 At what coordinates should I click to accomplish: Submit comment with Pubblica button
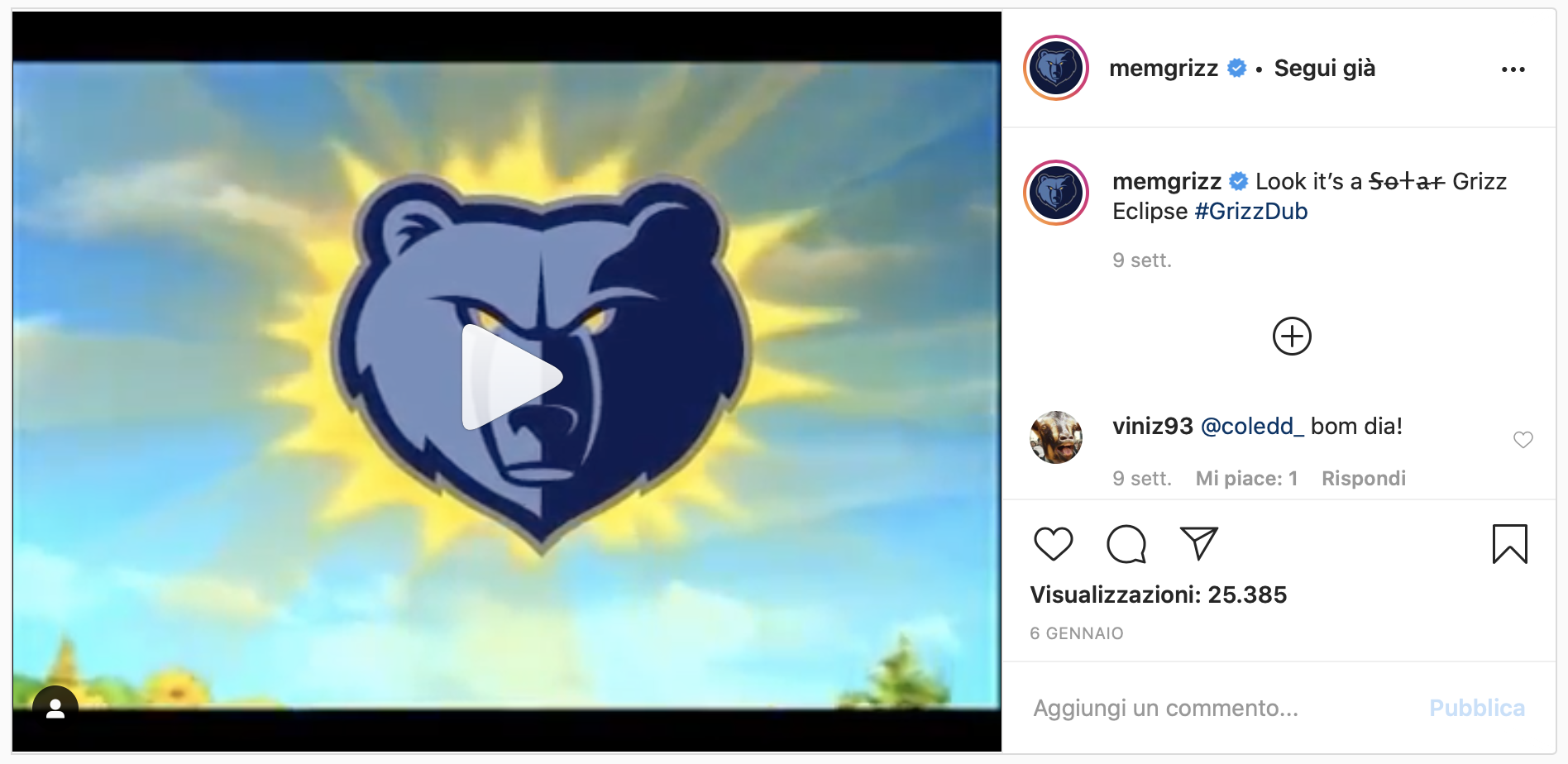(1476, 709)
